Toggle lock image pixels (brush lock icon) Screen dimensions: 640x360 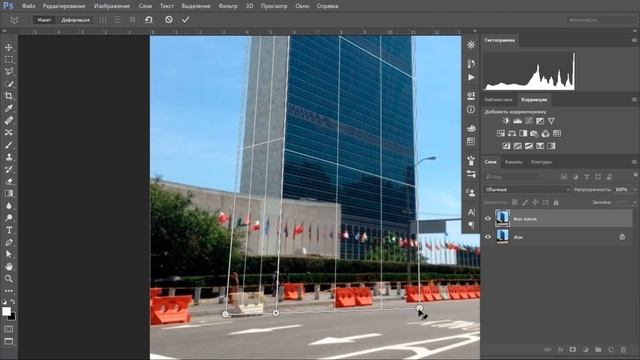tap(525, 202)
